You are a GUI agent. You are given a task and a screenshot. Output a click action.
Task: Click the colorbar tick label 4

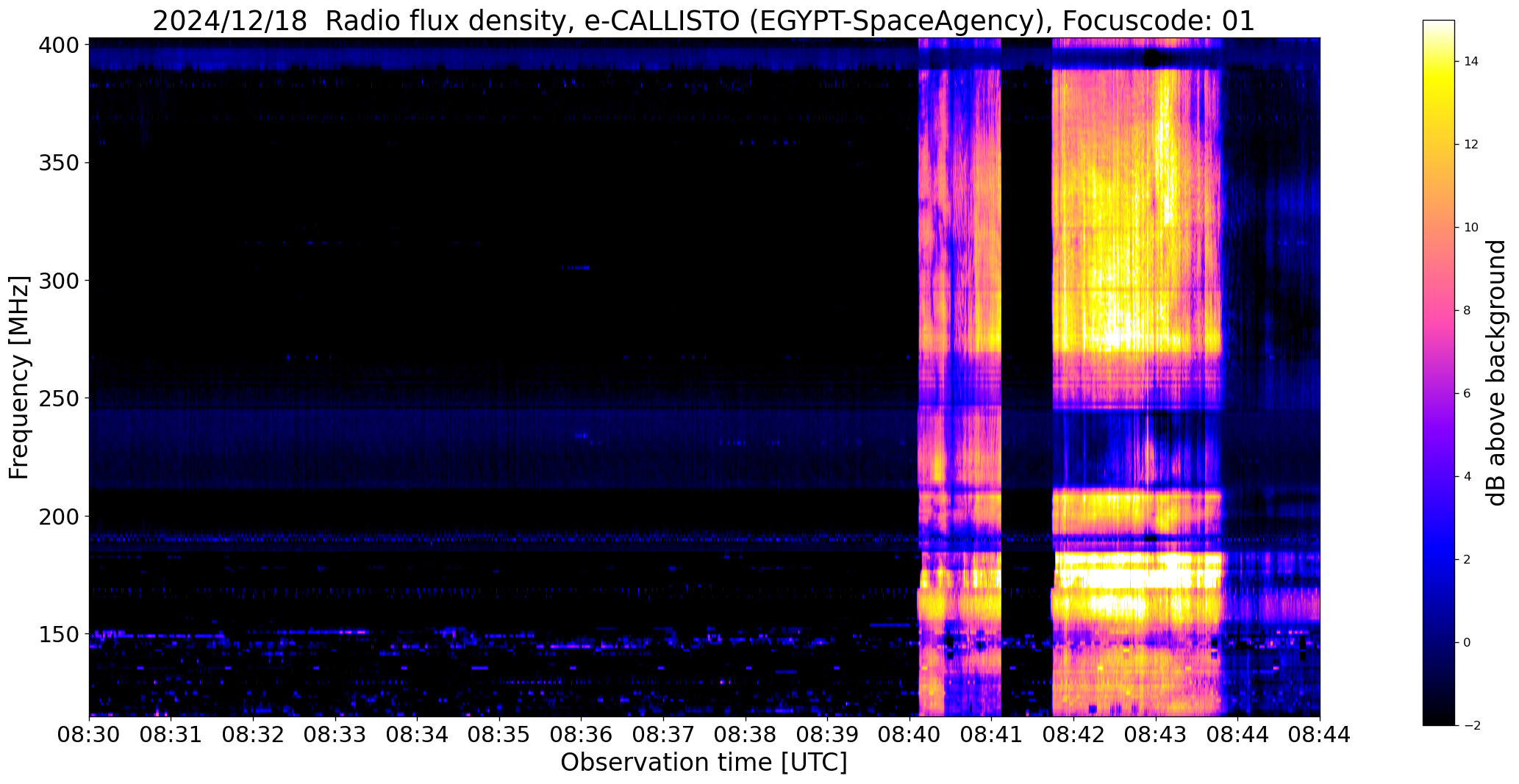point(1468,476)
